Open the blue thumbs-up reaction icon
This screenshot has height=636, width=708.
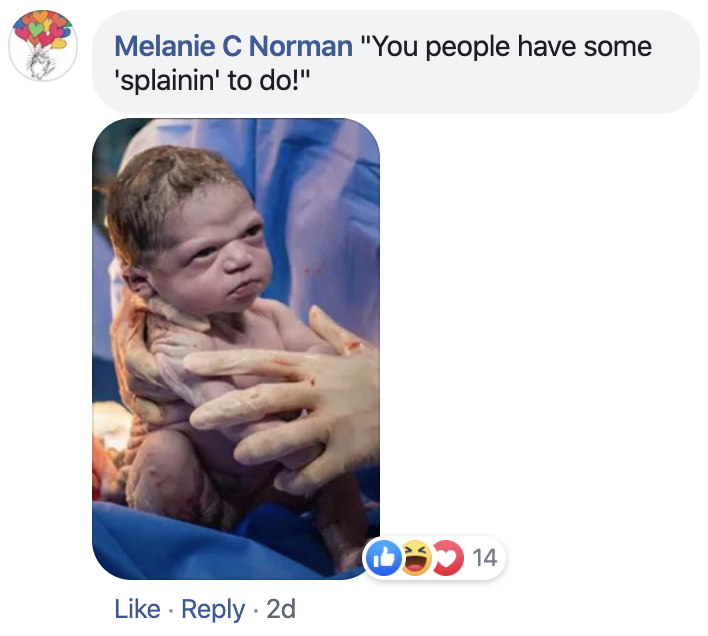pyautogui.click(x=383, y=558)
